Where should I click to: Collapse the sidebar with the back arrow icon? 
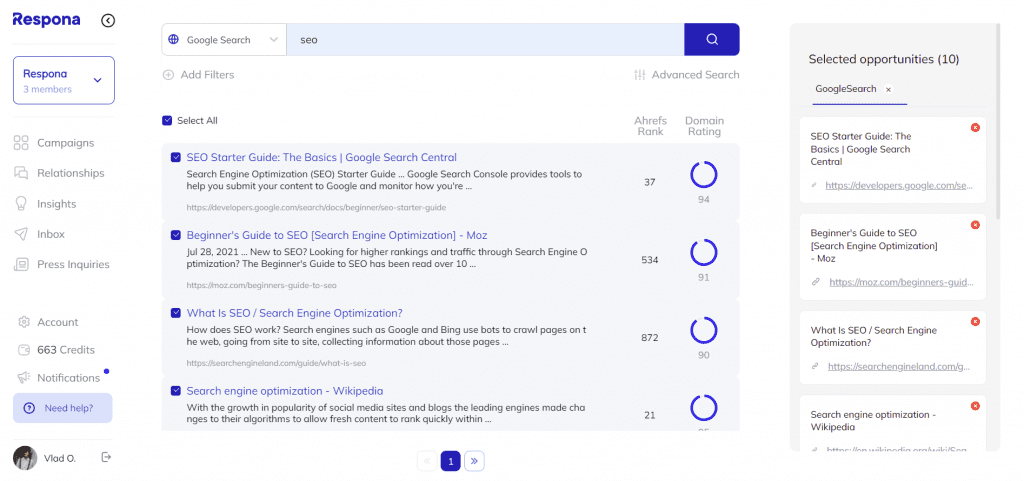click(108, 21)
